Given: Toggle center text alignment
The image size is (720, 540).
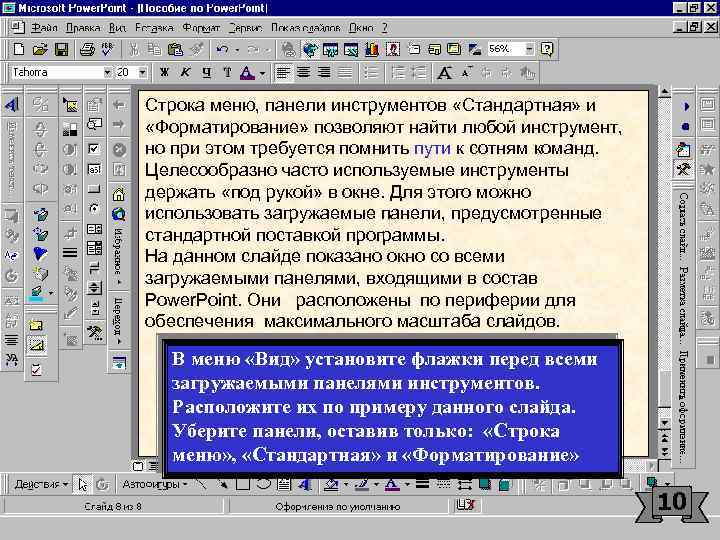Looking at the screenshot, I should point(303,73).
